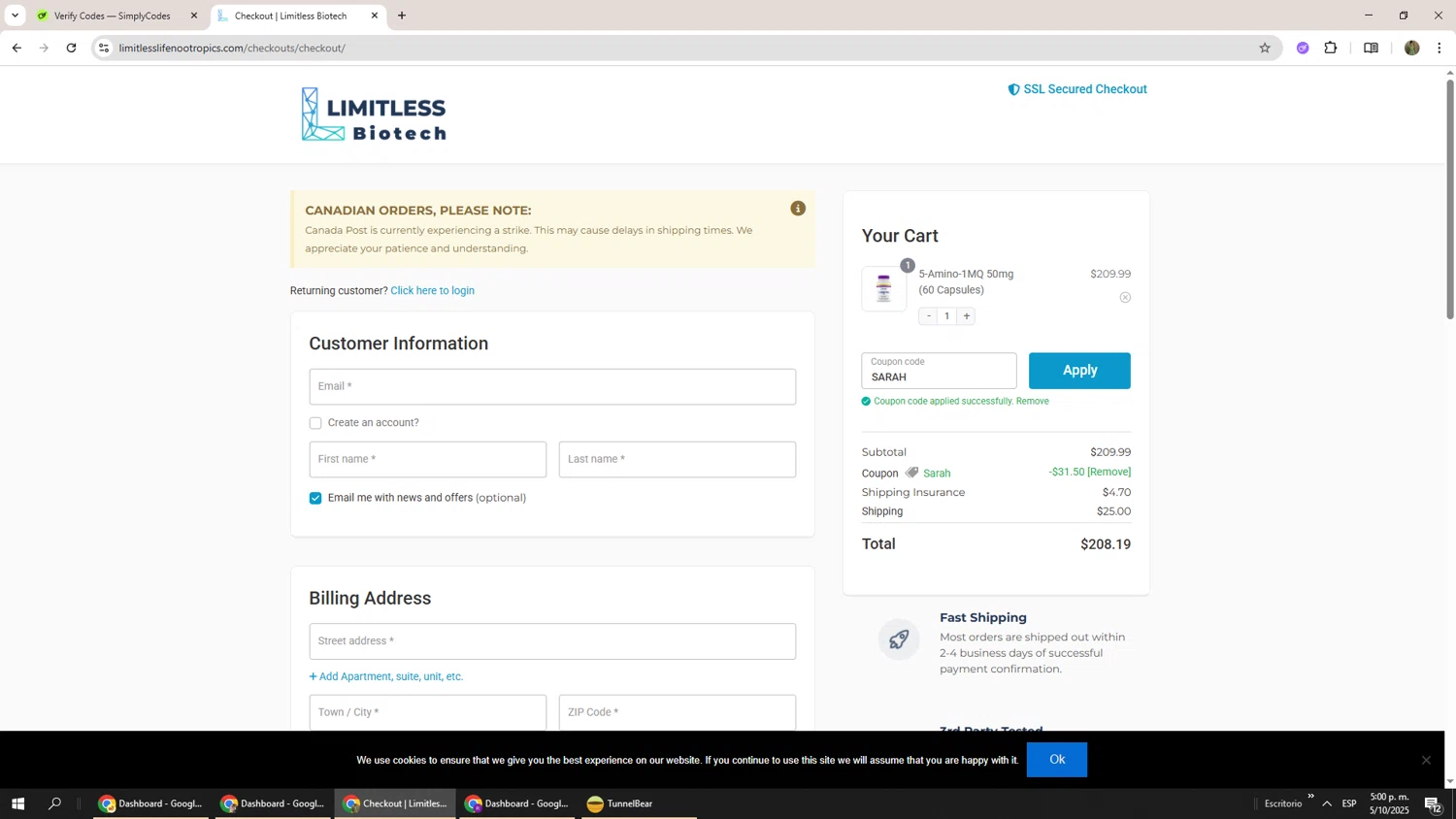This screenshot has width=1456, height=819.
Task: Open the Extensions puzzle icon
Action: coord(1331,48)
